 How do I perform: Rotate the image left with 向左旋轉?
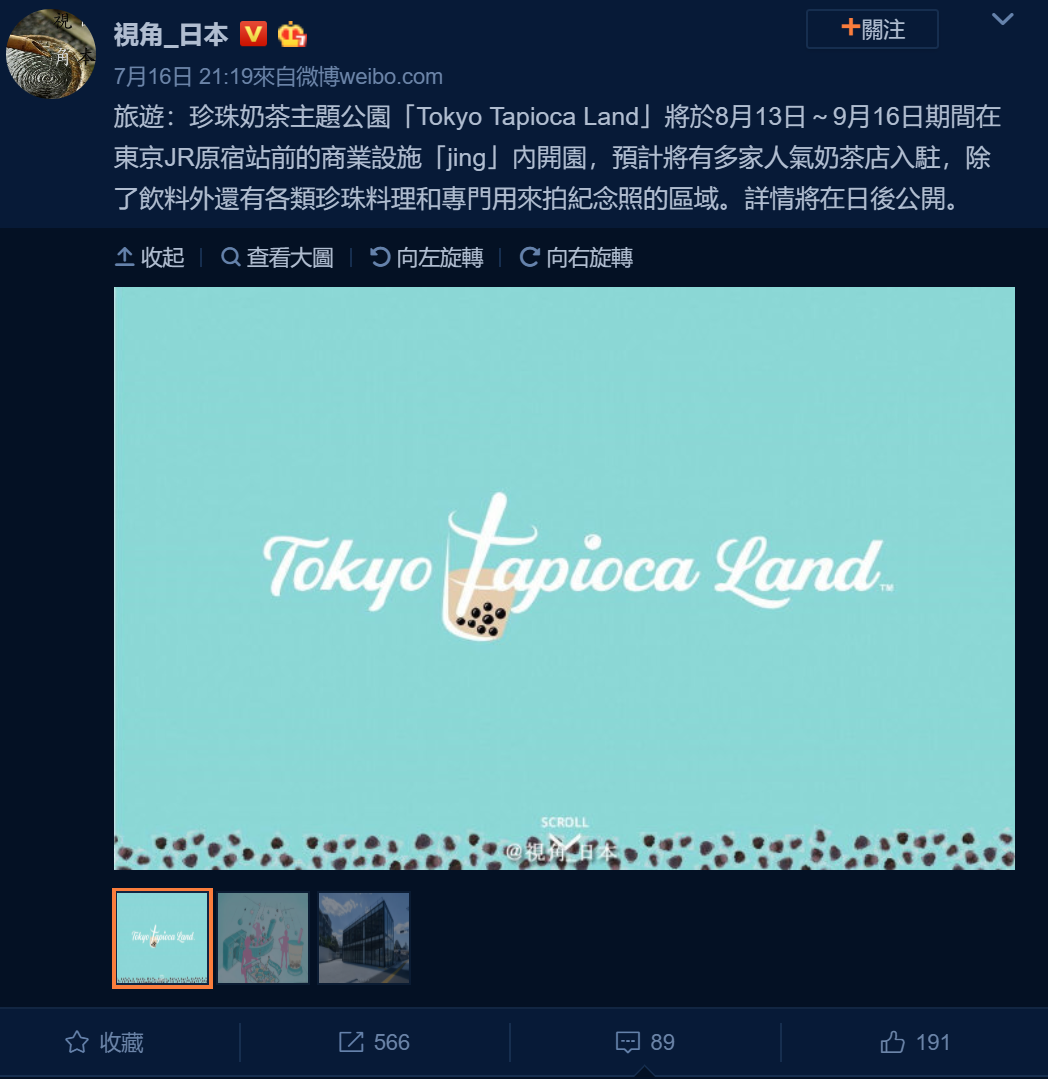[427, 257]
